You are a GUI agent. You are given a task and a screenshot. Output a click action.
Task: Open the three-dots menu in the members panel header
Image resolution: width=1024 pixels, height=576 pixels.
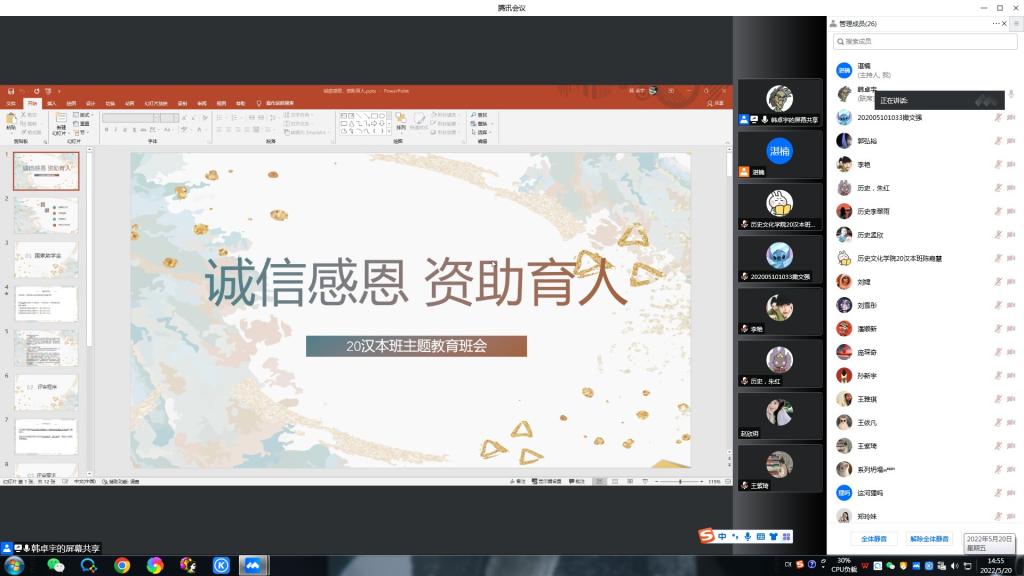click(995, 23)
